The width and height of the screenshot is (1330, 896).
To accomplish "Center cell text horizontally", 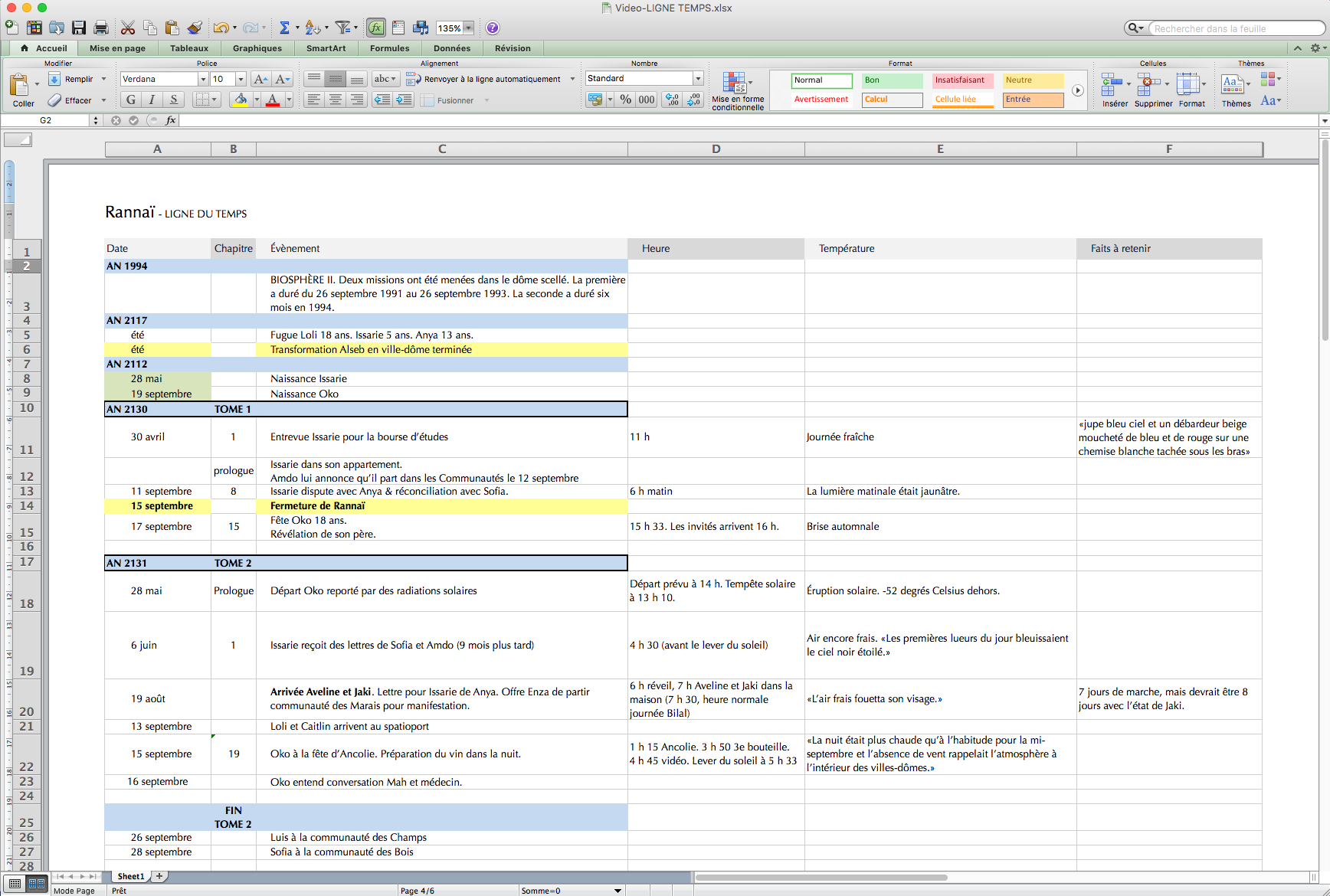I will [336, 100].
